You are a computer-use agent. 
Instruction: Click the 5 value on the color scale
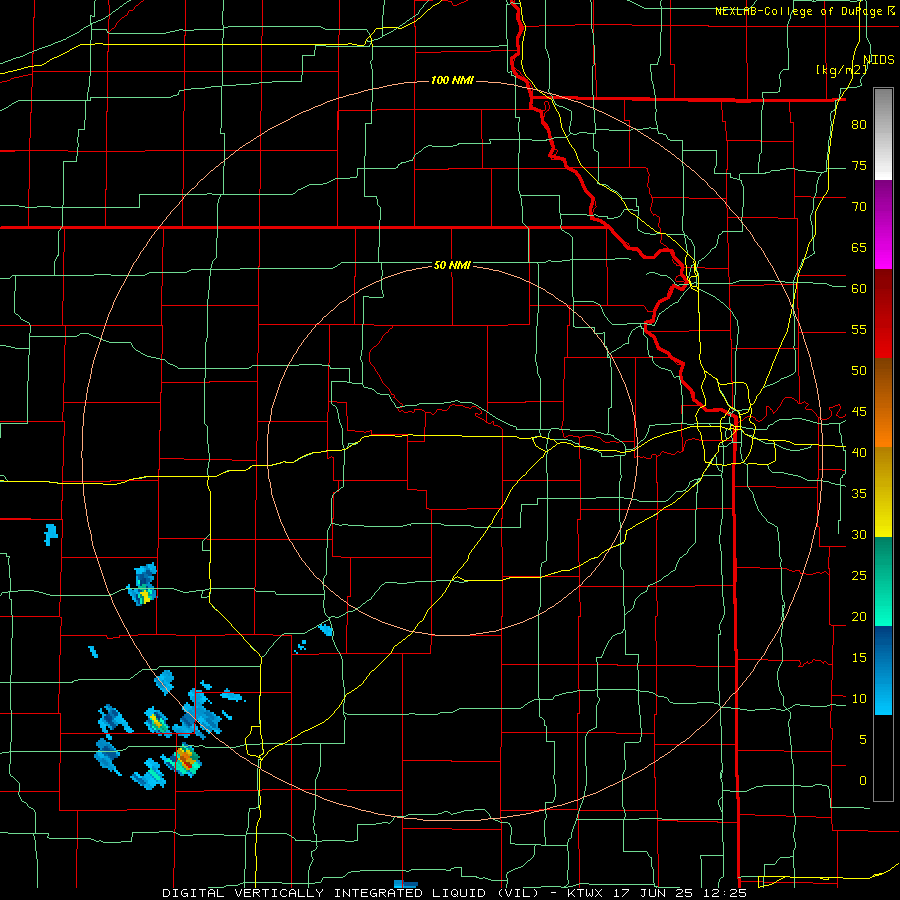point(863,740)
